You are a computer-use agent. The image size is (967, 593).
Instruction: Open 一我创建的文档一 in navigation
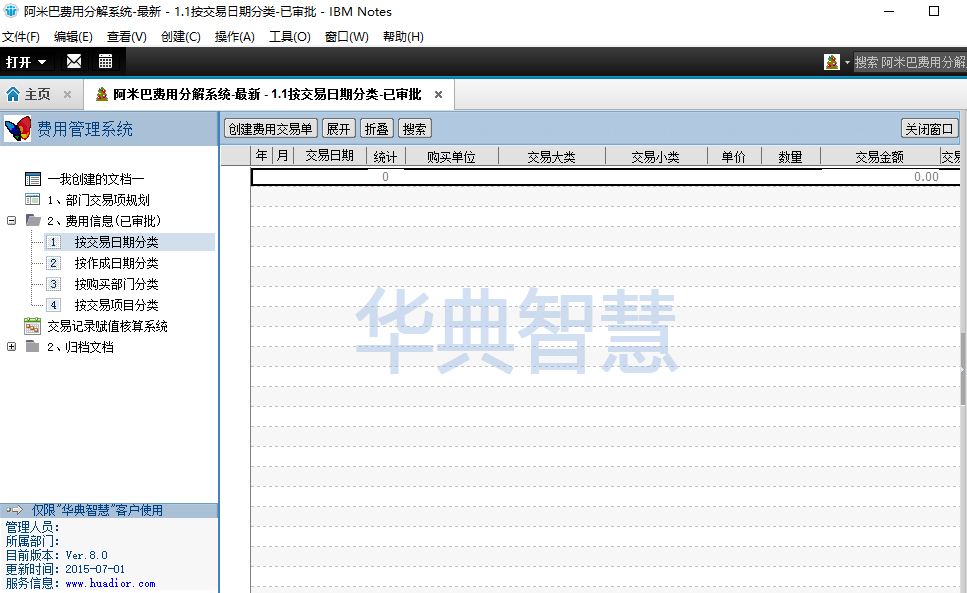[x=96, y=179]
